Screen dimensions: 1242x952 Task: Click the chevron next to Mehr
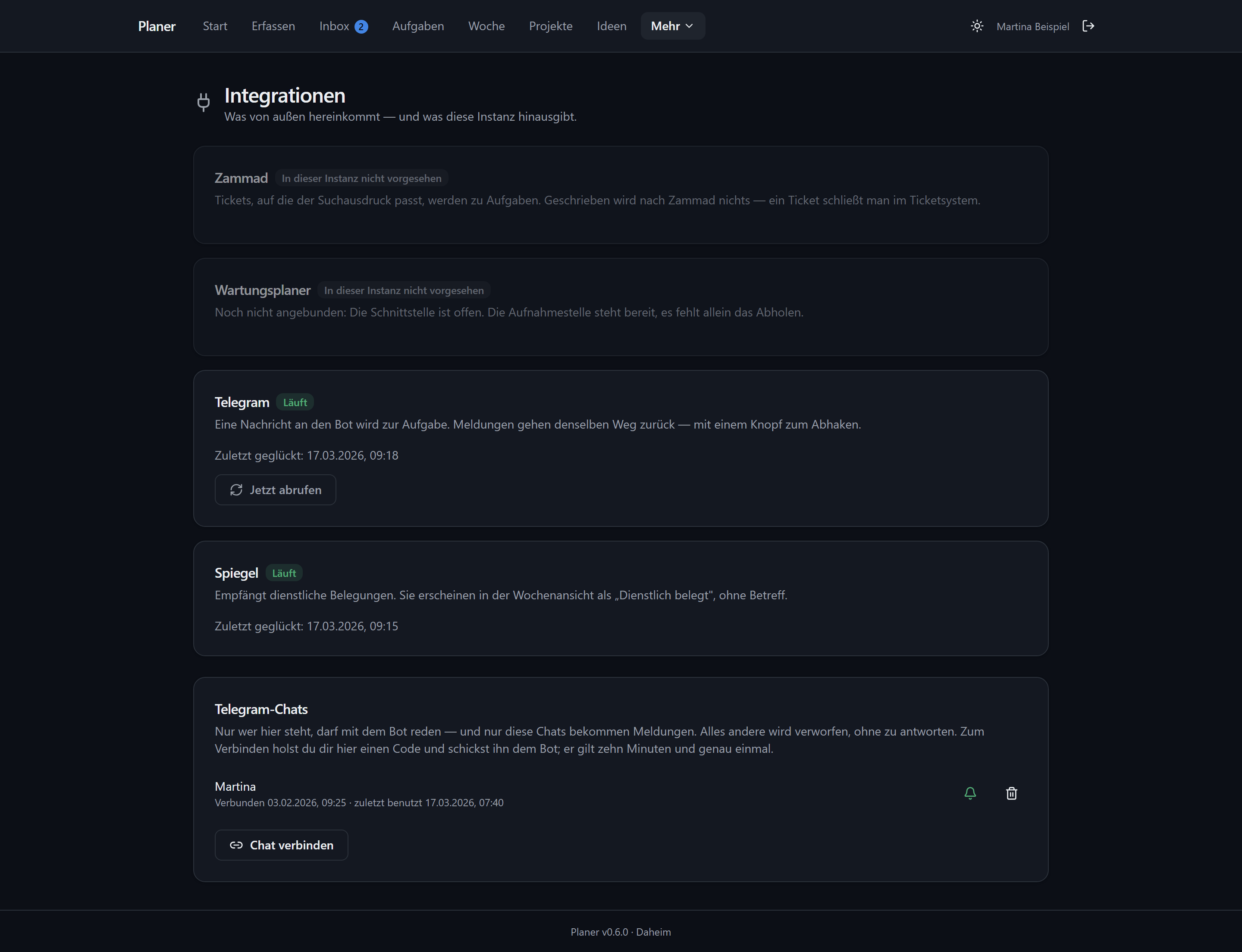tap(689, 26)
